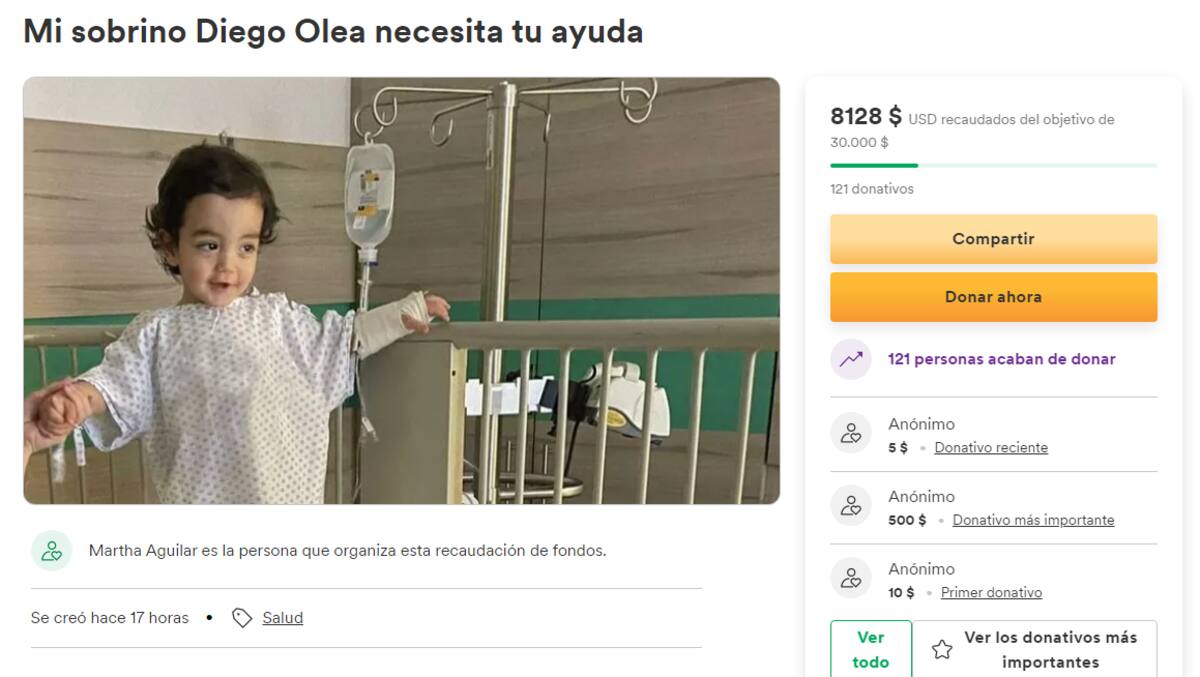Click the 121 donativos count text
The width and height of the screenshot is (1200, 677).
pyautogui.click(x=872, y=189)
